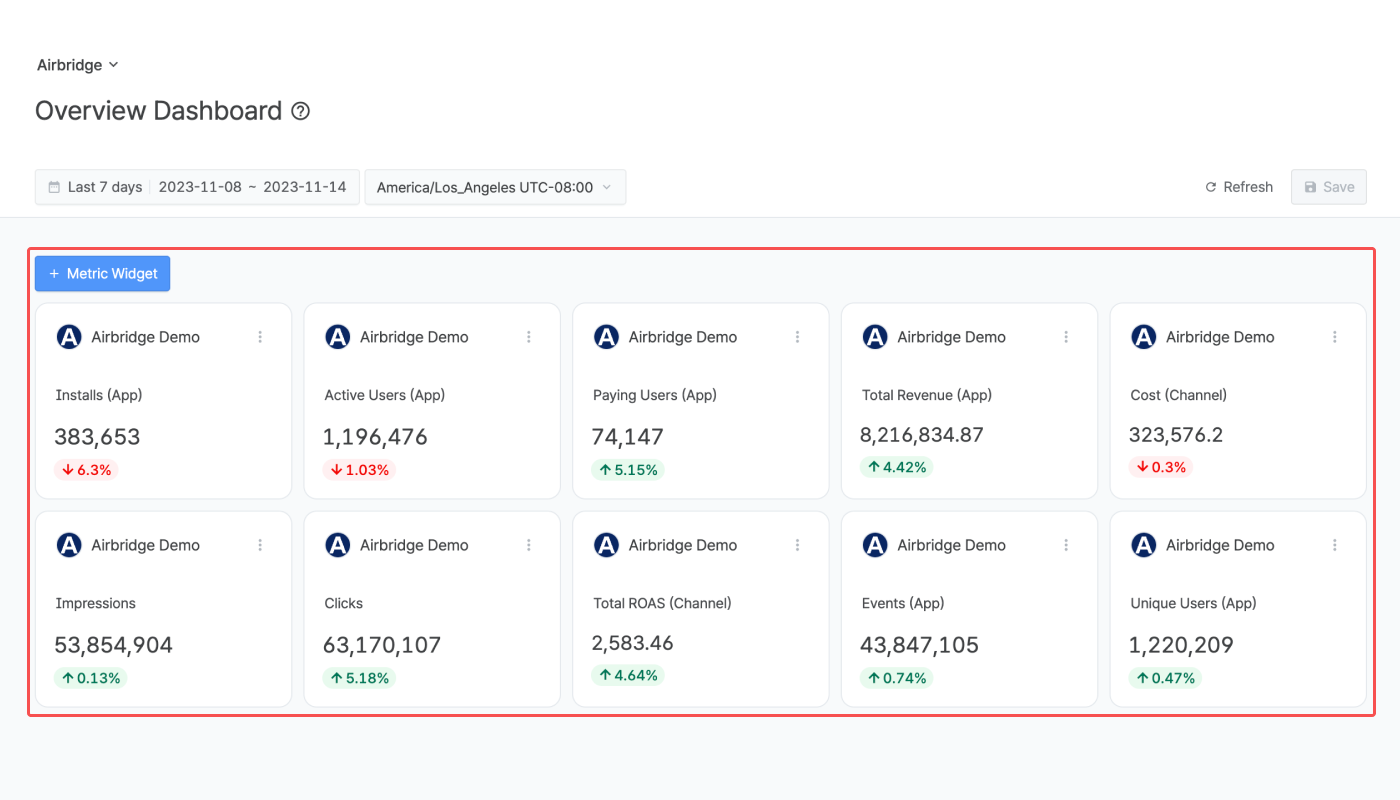Screen dimensions: 1400x800
Task: Click the Airbridge logo on Cost (Channel) card
Action: 1144,337
